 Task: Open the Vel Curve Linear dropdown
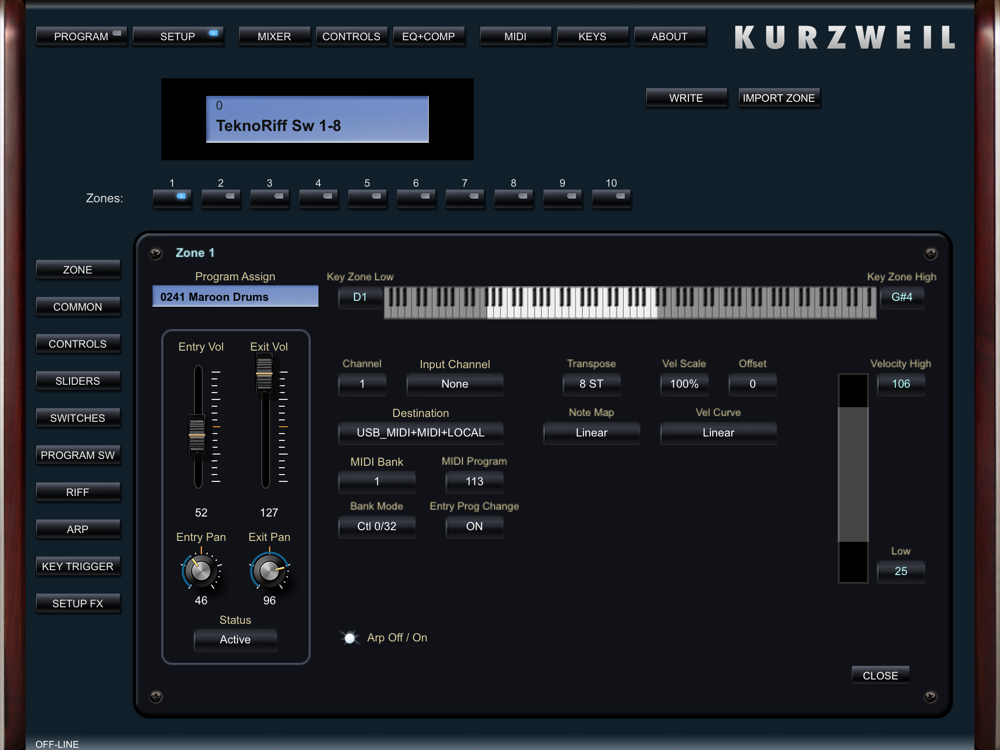pos(718,433)
